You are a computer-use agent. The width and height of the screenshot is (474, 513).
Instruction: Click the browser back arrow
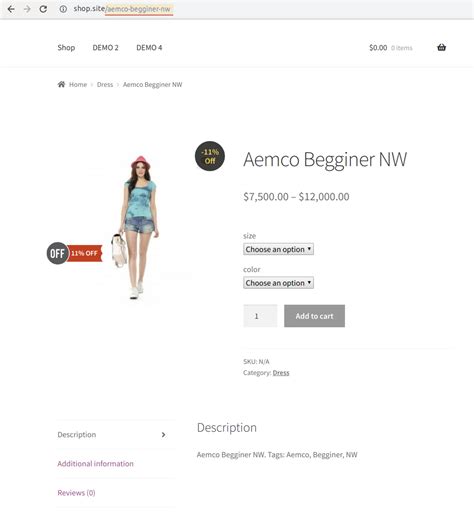pyautogui.click(x=11, y=9)
